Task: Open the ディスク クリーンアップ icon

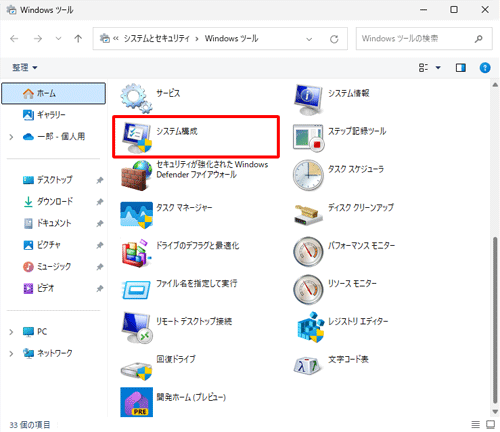Action: [308, 215]
